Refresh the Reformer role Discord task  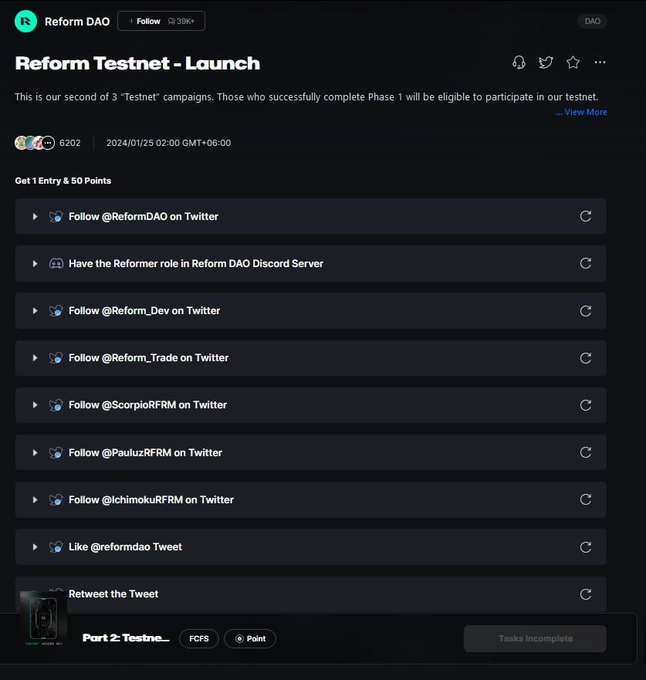(585, 263)
